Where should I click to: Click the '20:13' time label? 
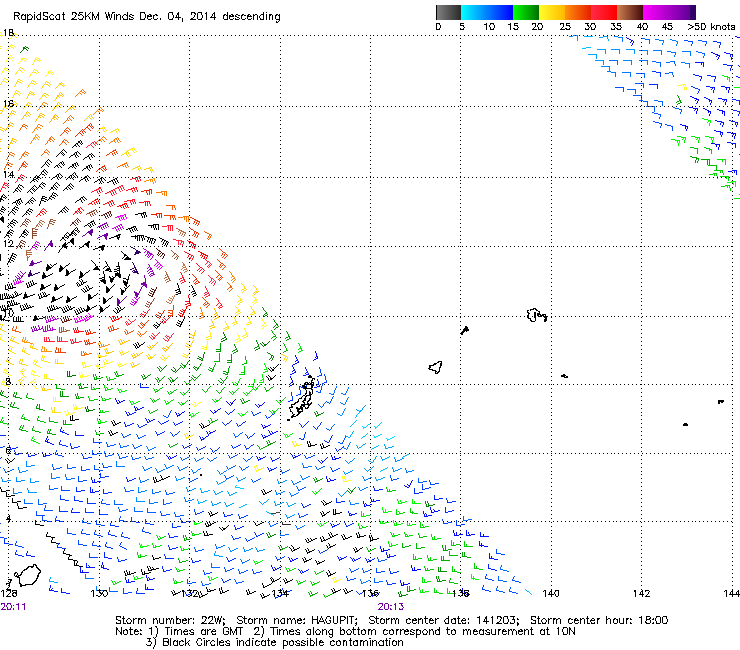coord(391,607)
